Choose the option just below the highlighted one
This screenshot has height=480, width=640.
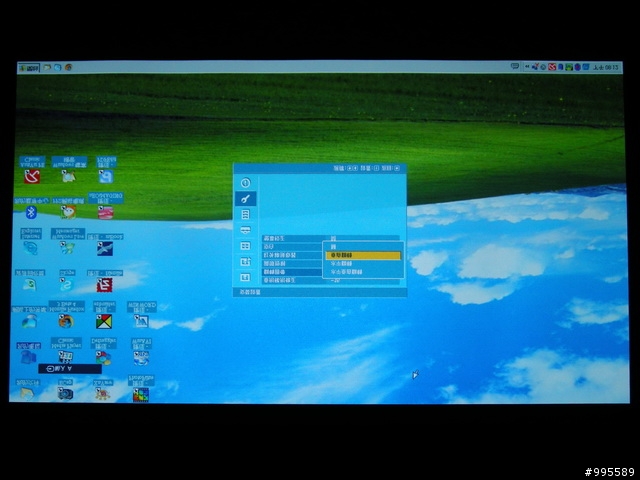coord(363,264)
